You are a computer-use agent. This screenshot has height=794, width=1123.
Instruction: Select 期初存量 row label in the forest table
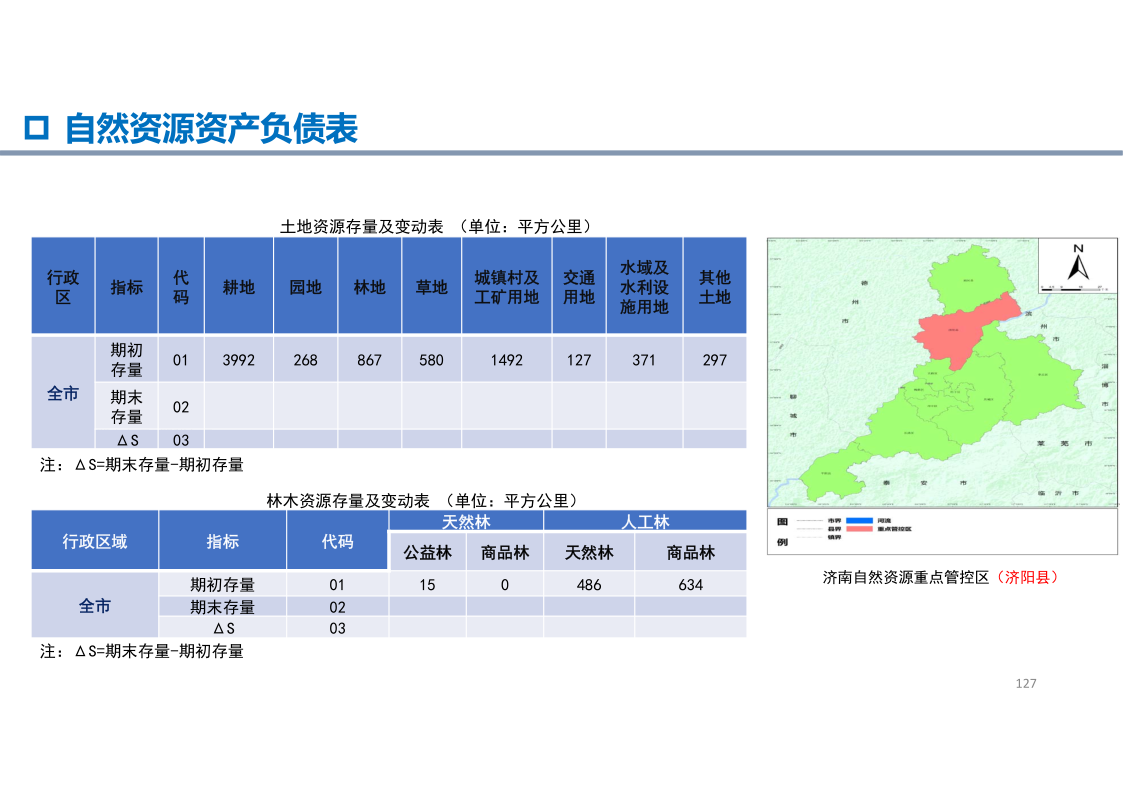tap(223, 585)
